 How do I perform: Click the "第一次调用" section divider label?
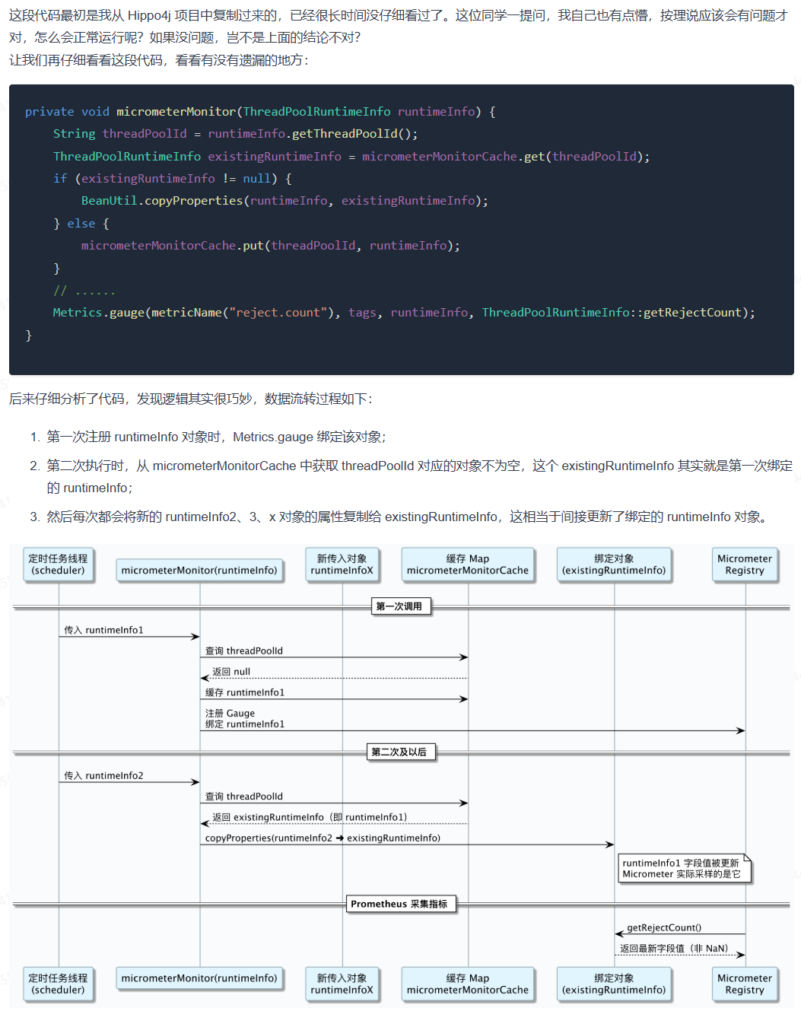(402, 607)
